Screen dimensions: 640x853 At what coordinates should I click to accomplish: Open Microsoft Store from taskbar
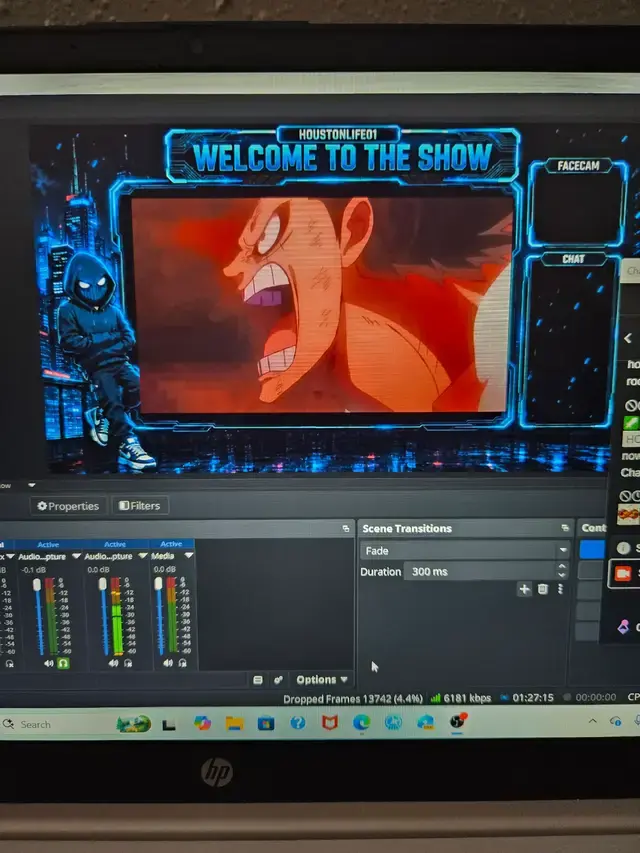(266, 723)
